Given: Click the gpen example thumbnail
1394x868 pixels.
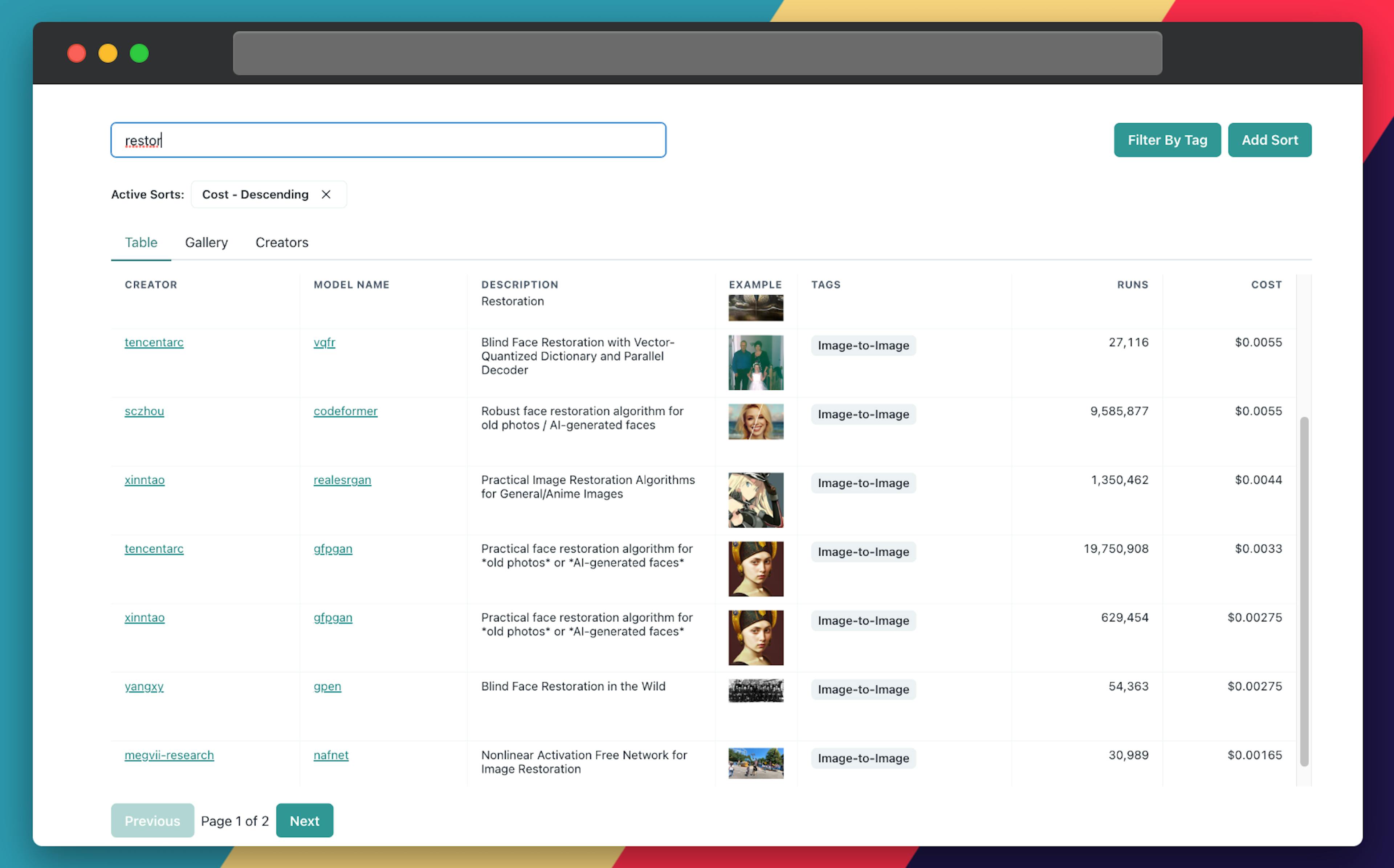Looking at the screenshot, I should pos(755,691).
